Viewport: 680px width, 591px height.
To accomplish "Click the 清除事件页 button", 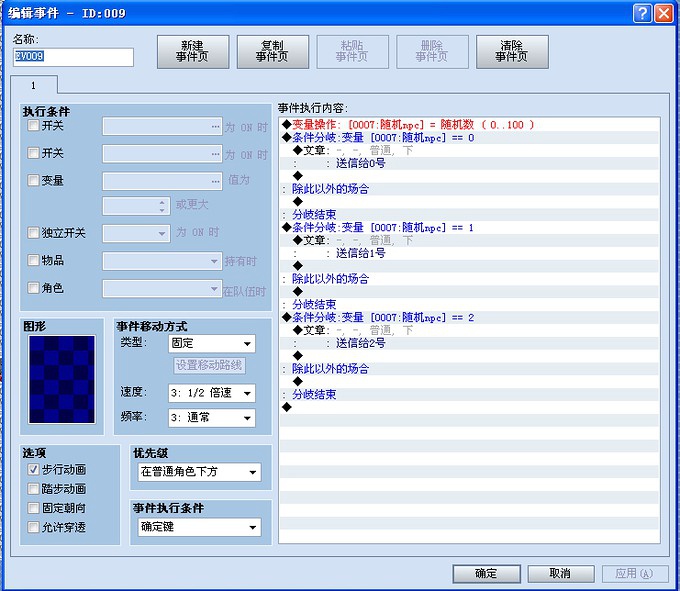I will (x=512, y=52).
